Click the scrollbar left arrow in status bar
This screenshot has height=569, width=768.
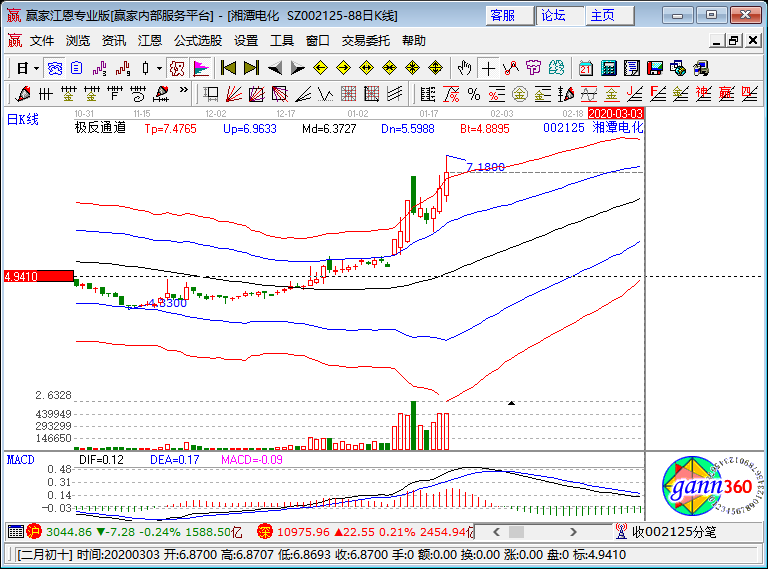tap(496, 532)
